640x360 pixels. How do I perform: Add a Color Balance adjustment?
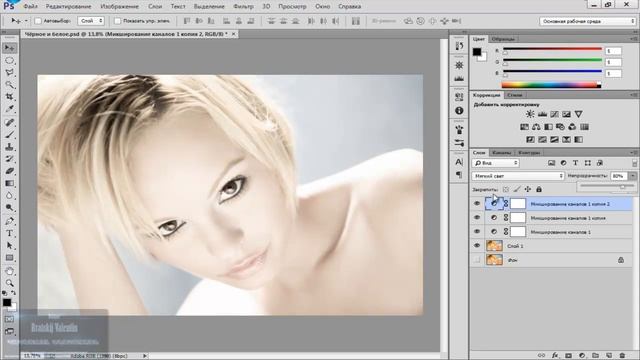(536, 127)
